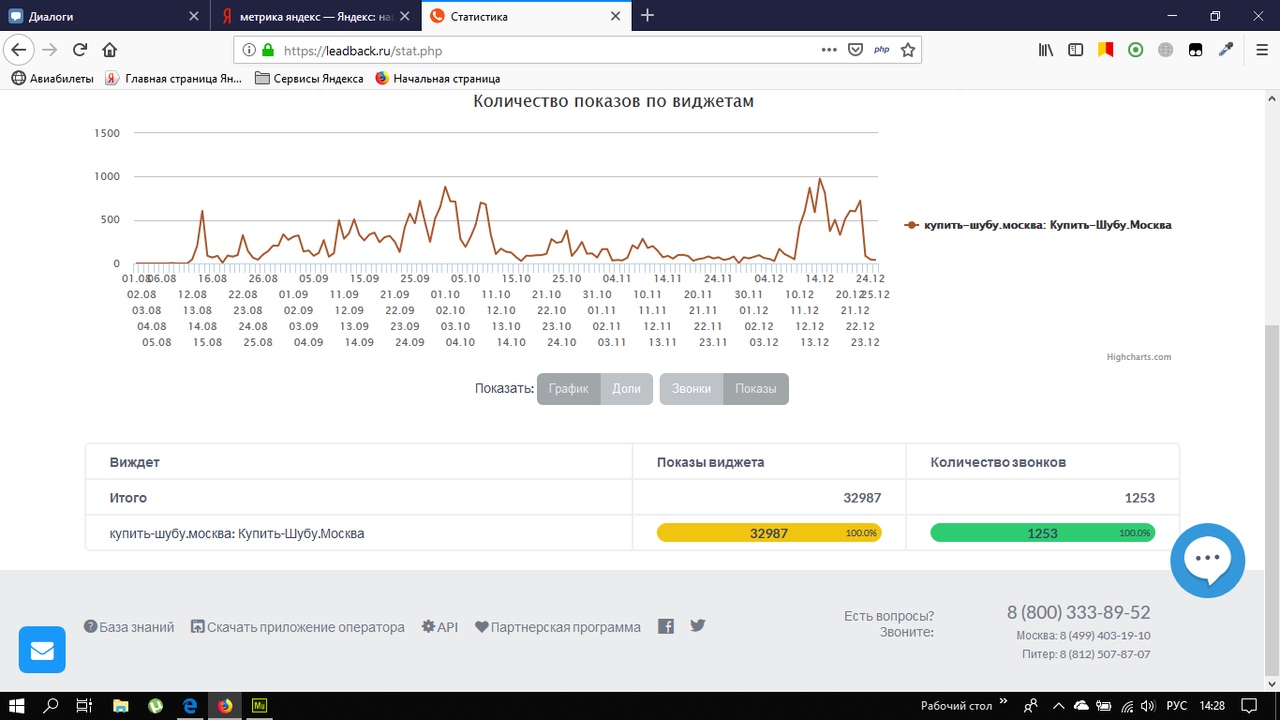Open Microsoft Edge from taskbar
Viewport: 1280px width, 720px height.
(190, 705)
